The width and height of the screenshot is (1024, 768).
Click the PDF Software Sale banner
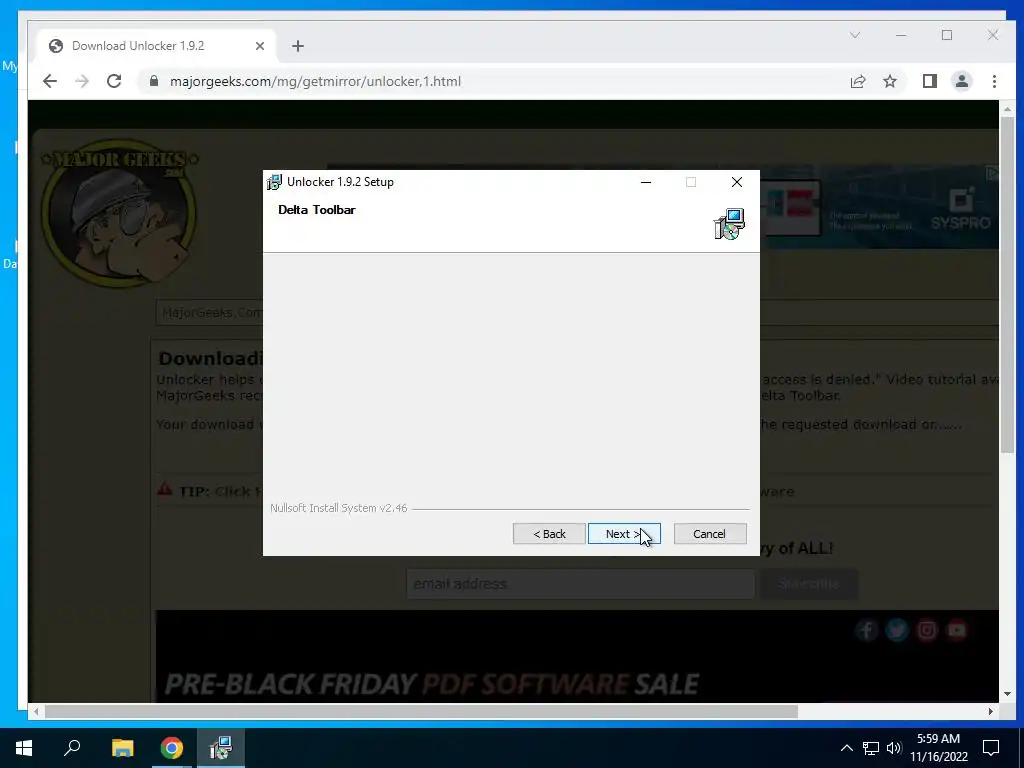click(x=577, y=657)
